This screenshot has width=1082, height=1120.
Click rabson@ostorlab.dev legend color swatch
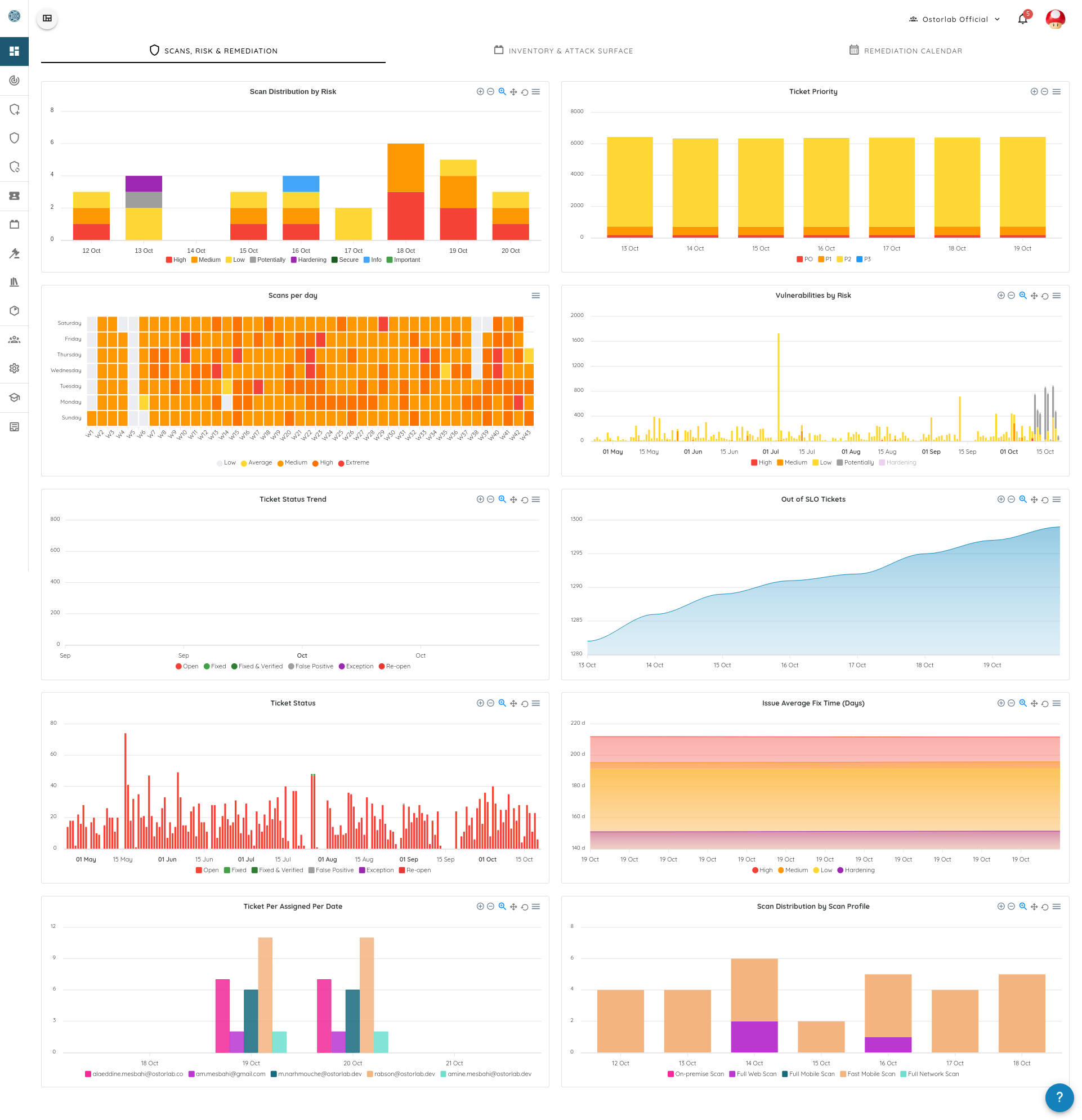370,1074
